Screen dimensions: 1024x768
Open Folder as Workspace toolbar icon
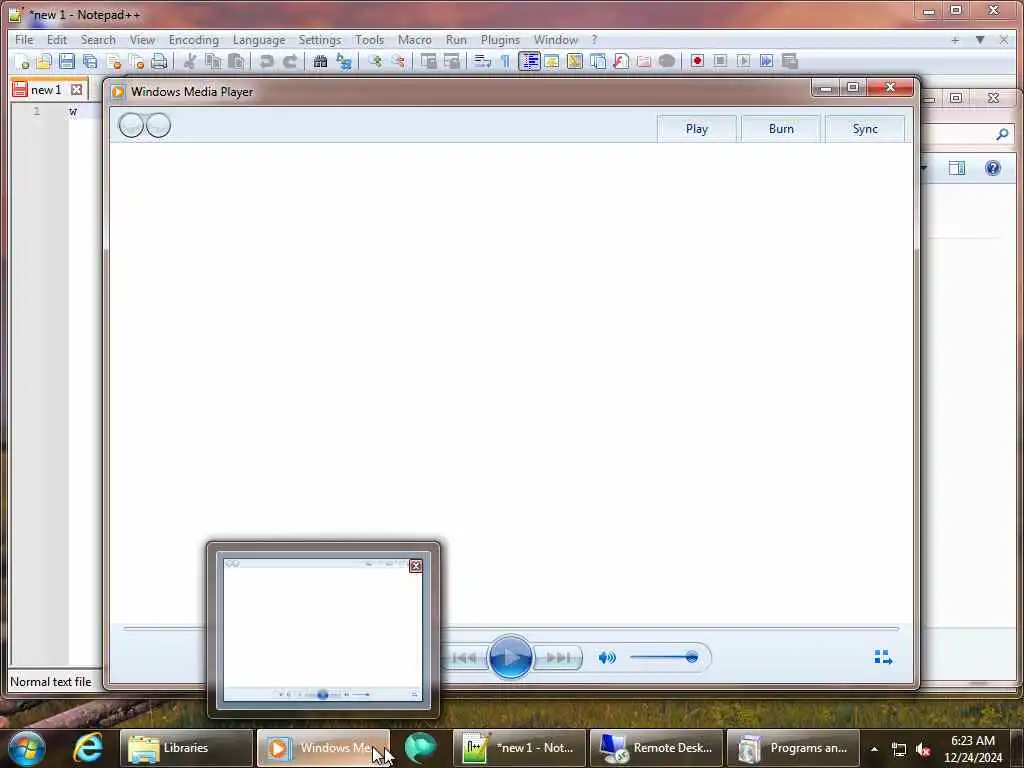pos(644,61)
